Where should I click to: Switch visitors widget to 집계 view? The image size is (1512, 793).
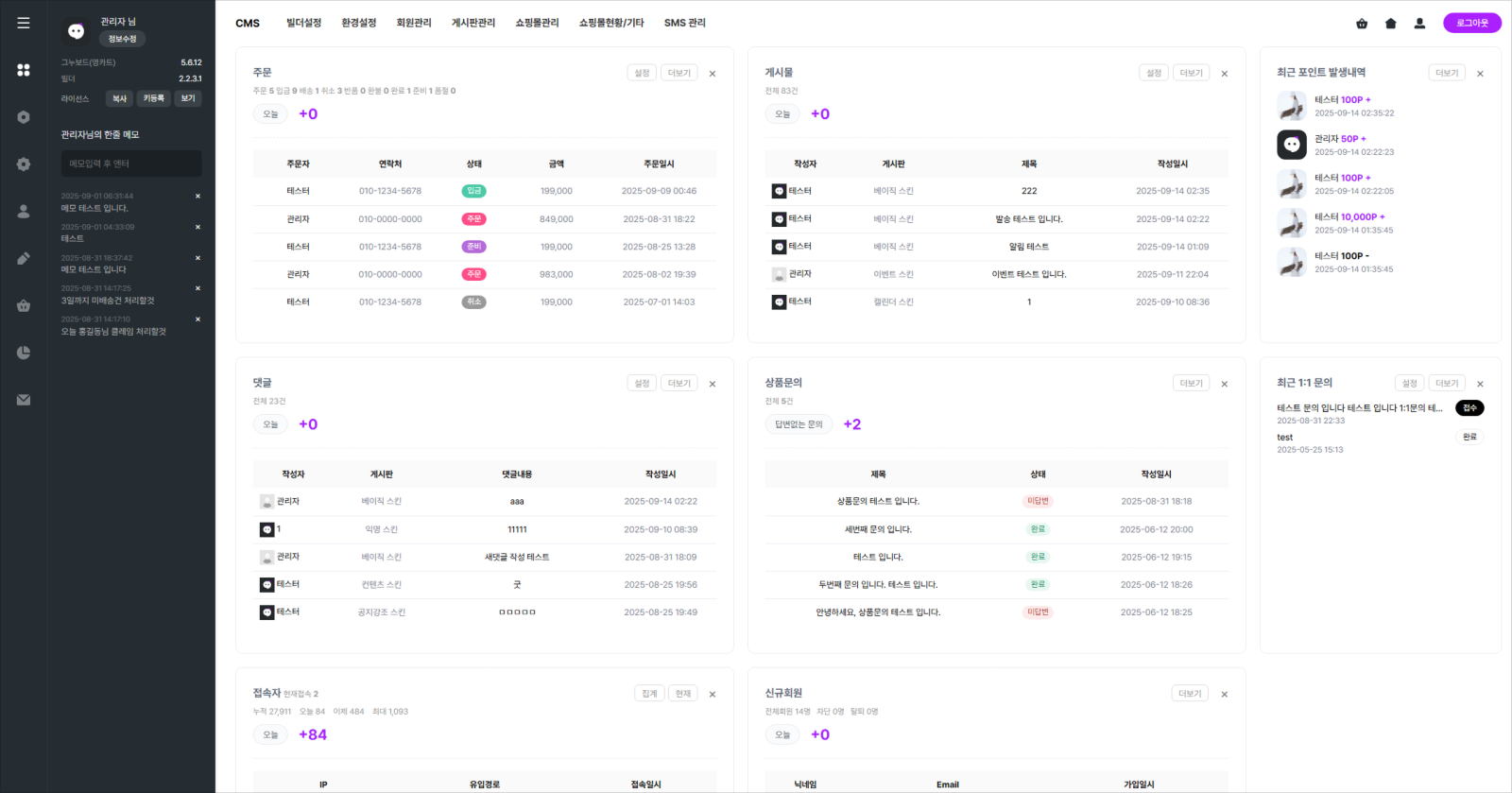(x=649, y=694)
